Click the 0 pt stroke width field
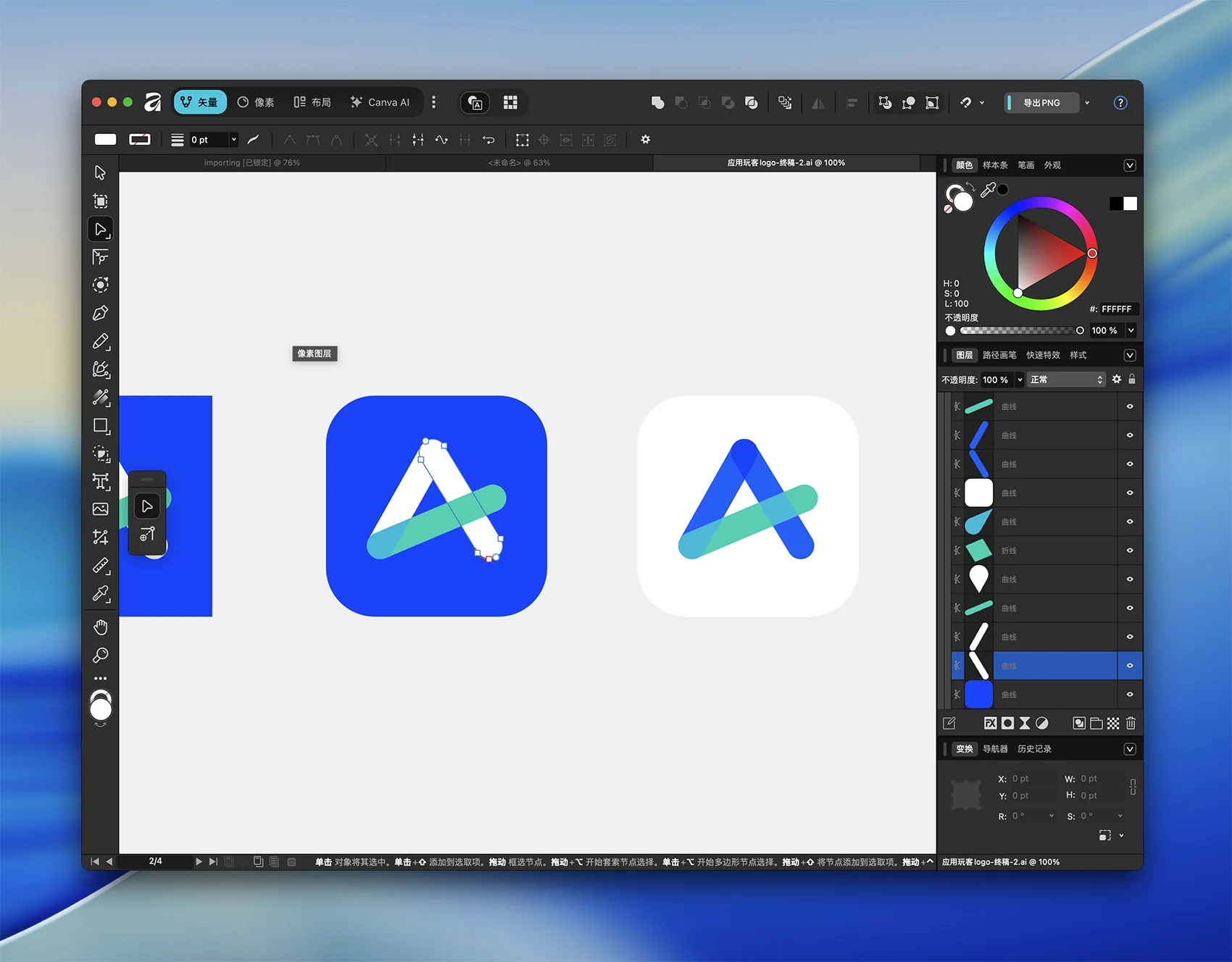 [x=209, y=140]
